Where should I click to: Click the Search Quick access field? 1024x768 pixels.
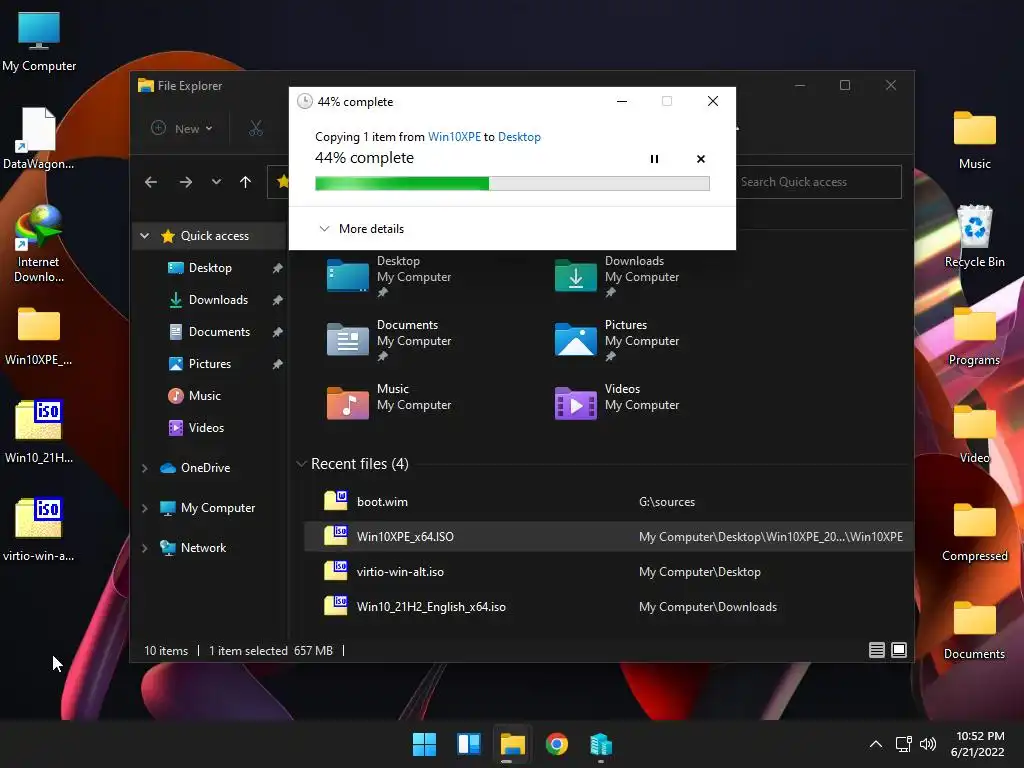click(819, 182)
